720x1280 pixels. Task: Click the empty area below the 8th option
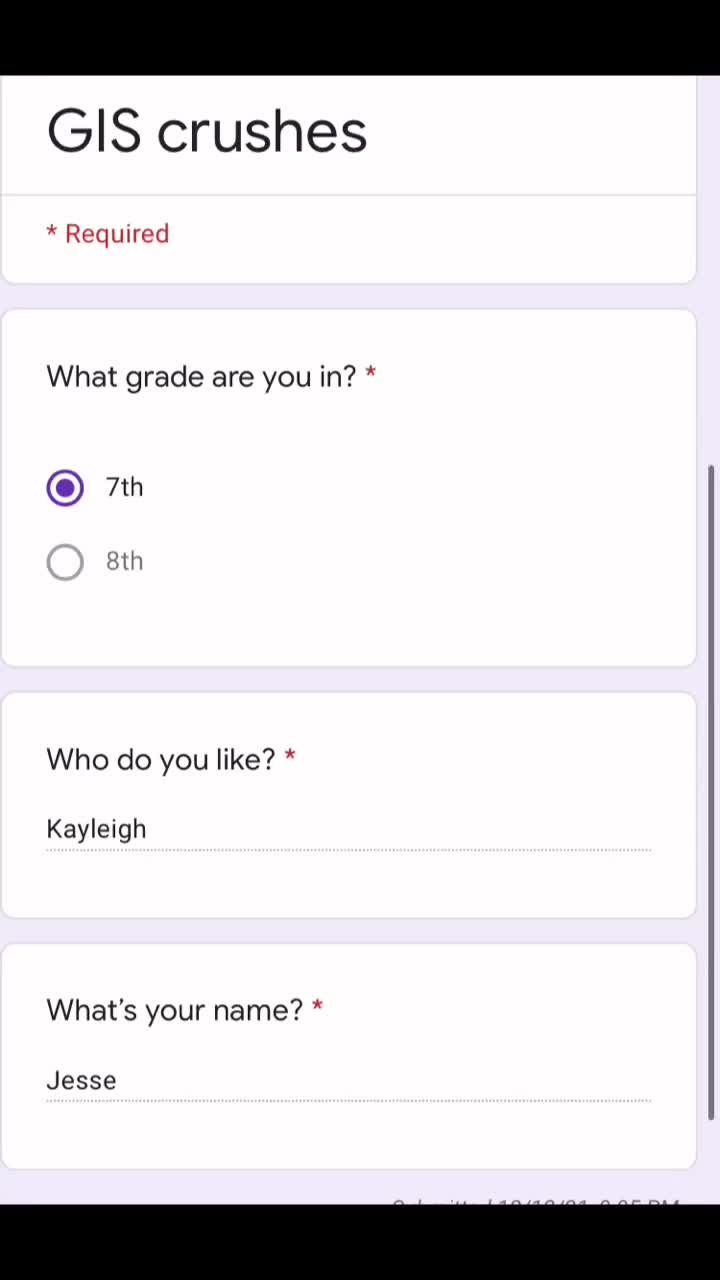click(x=348, y=625)
